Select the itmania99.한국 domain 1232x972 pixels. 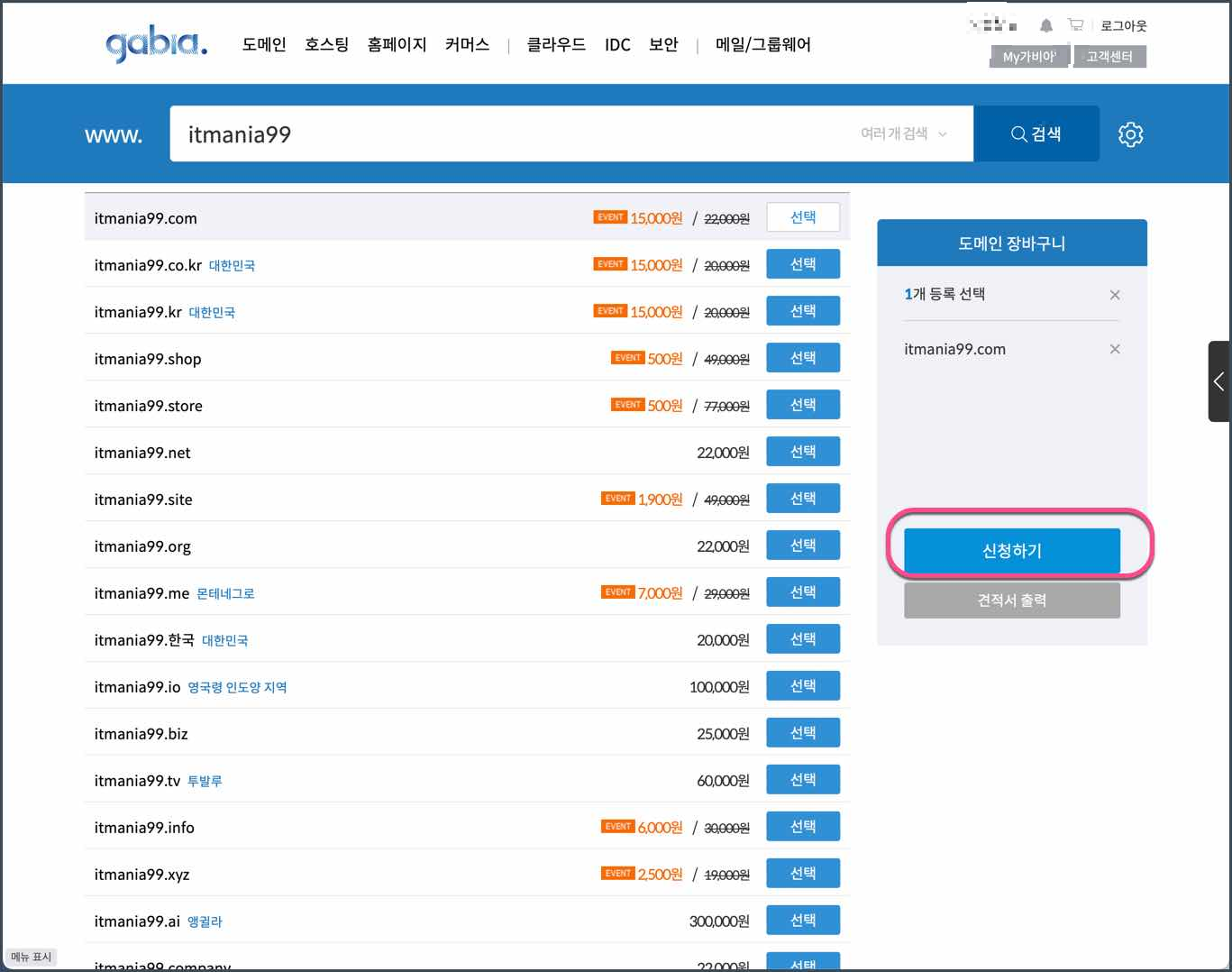click(803, 639)
